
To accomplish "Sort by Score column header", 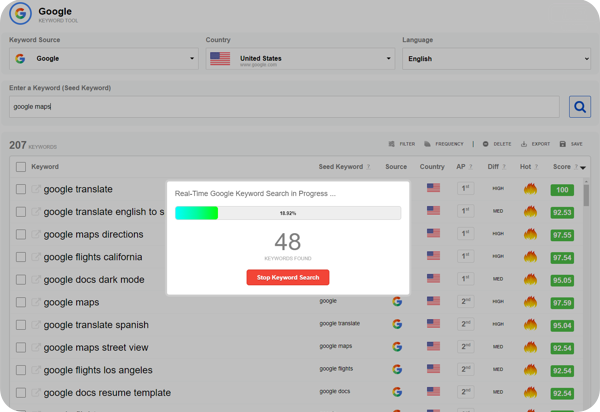I will 561,167.
